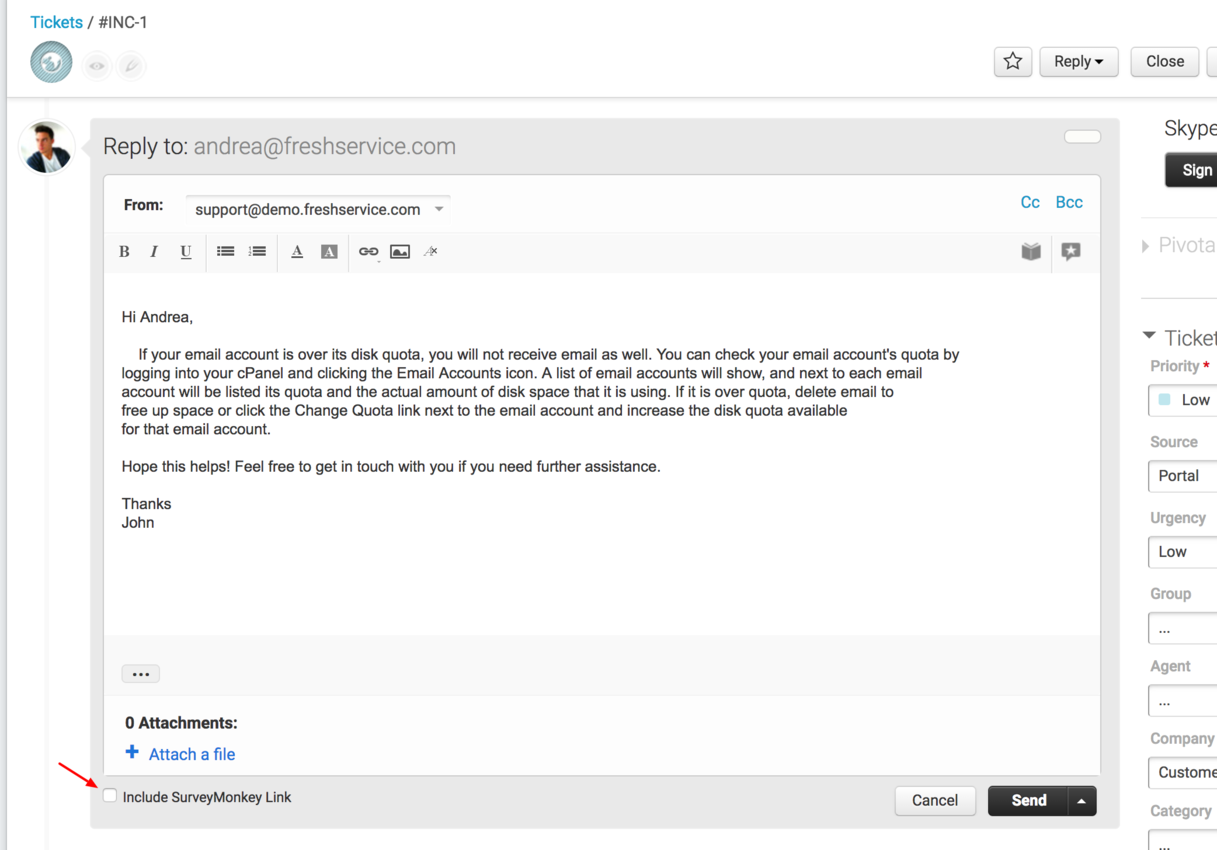Open the Reply dropdown button
1217x850 pixels.
point(1078,62)
